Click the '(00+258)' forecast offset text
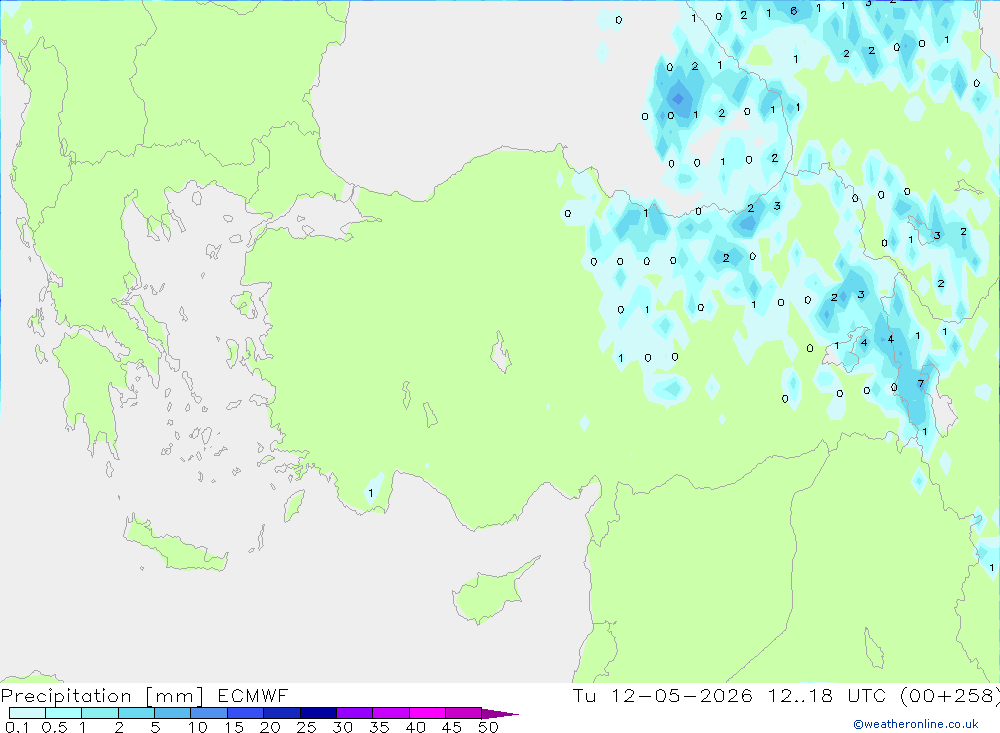This screenshot has height=733, width=1000. coord(950,695)
